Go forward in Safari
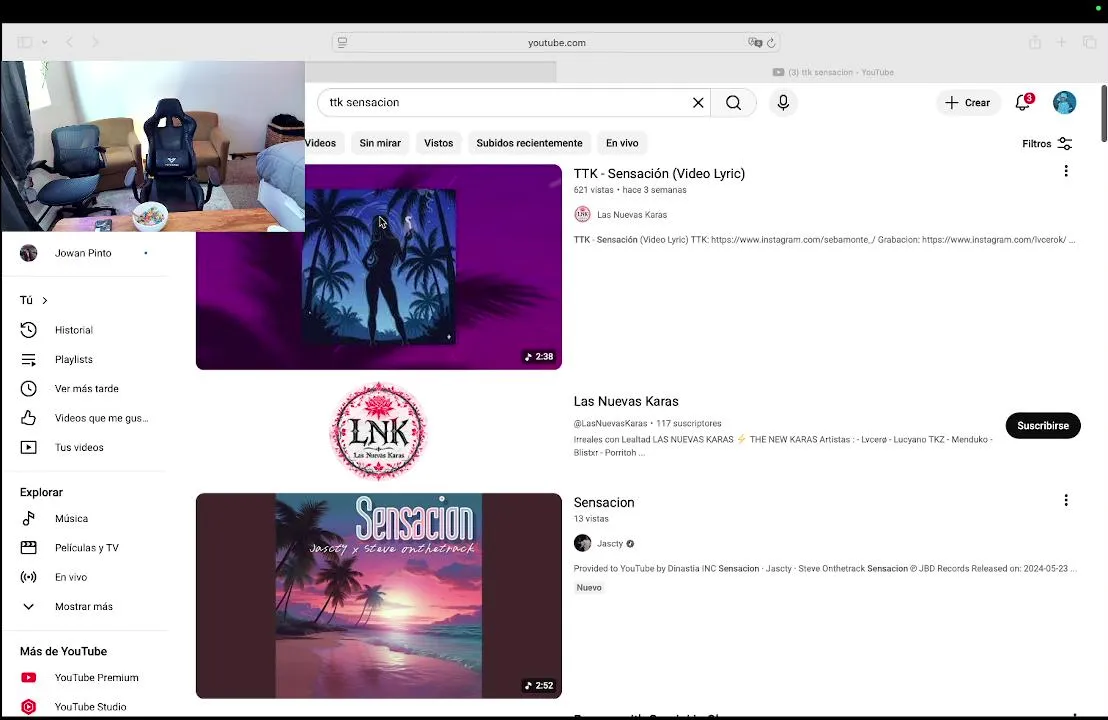The width and height of the screenshot is (1108, 720). click(x=95, y=42)
